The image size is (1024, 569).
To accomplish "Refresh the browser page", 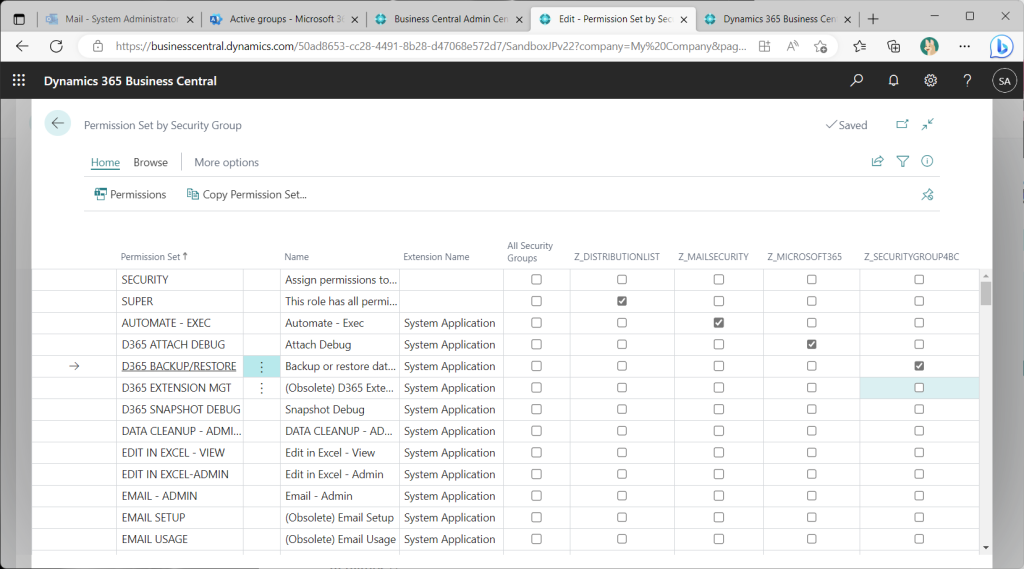I will [x=56, y=46].
